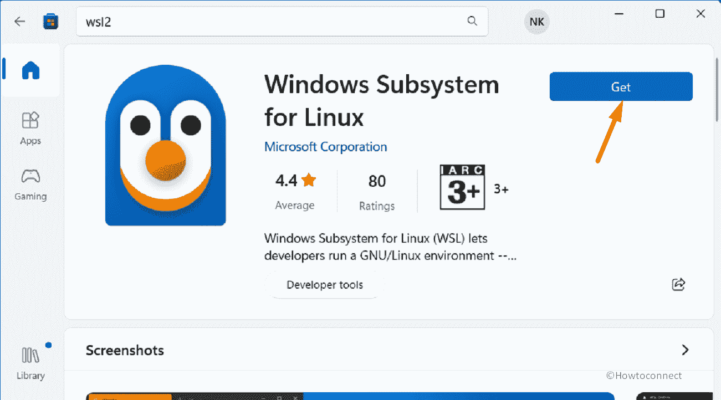Image resolution: width=721 pixels, height=400 pixels.
Task: Click the Windows Subsystem for Linux title
Action: pos(382,101)
